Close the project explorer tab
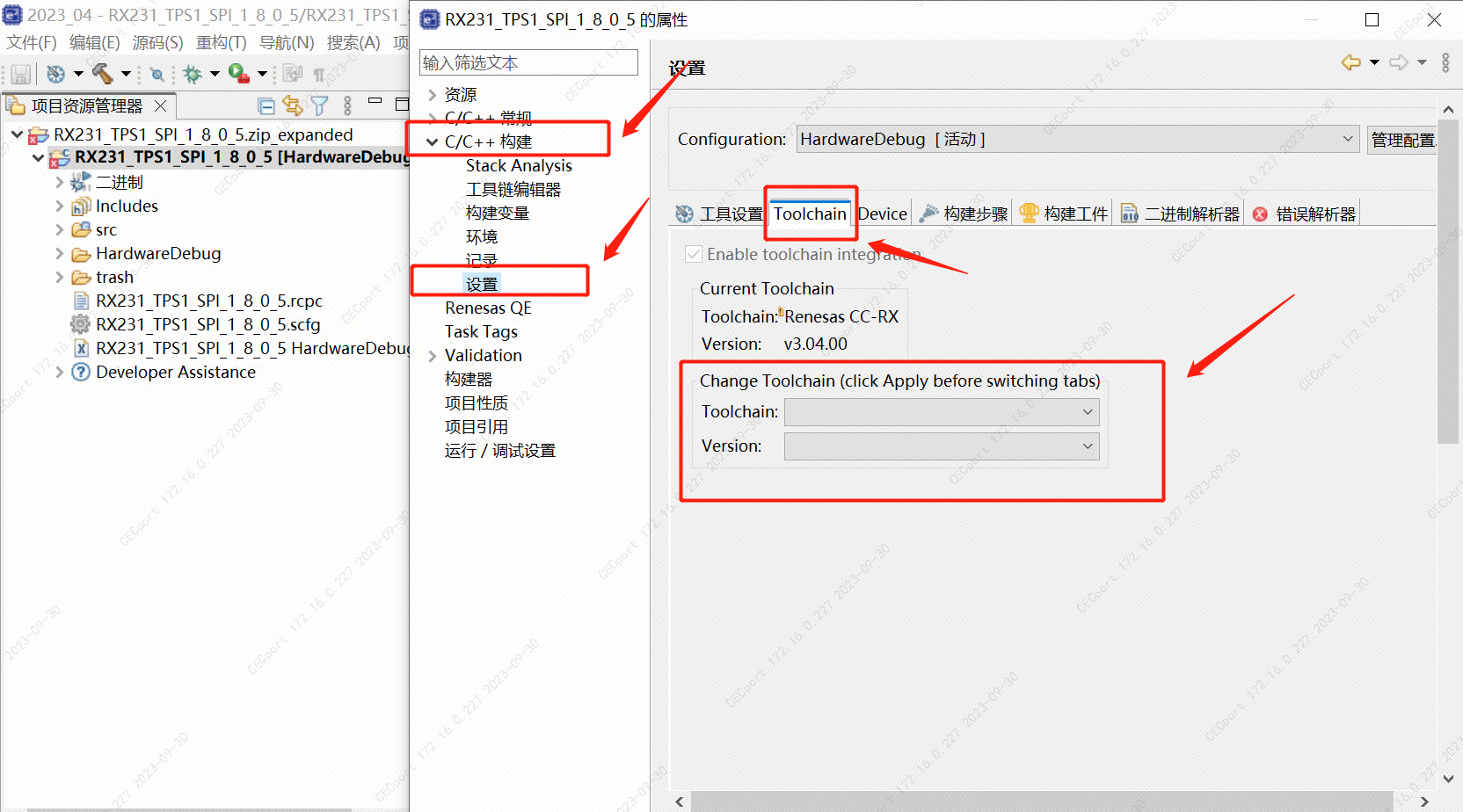The image size is (1463, 812). tap(160, 106)
